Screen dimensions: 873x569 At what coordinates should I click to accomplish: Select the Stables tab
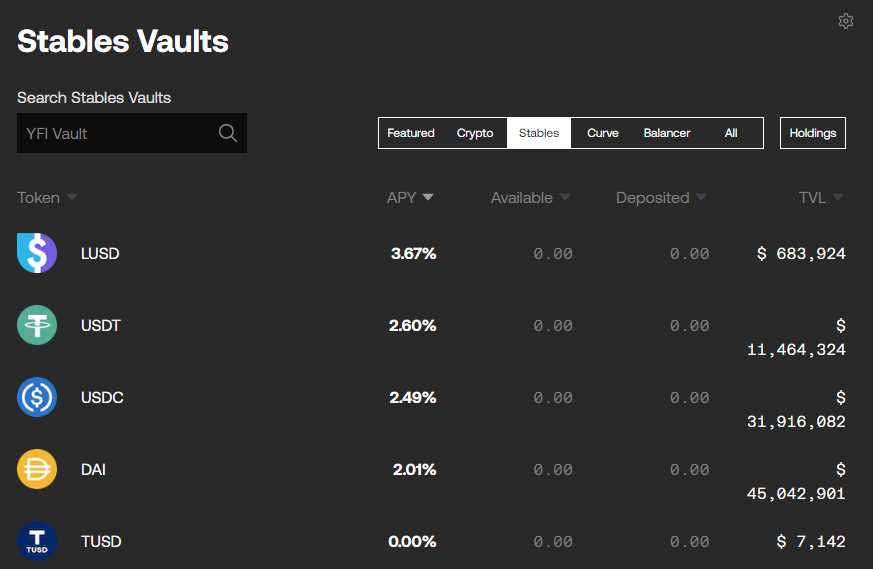click(539, 133)
